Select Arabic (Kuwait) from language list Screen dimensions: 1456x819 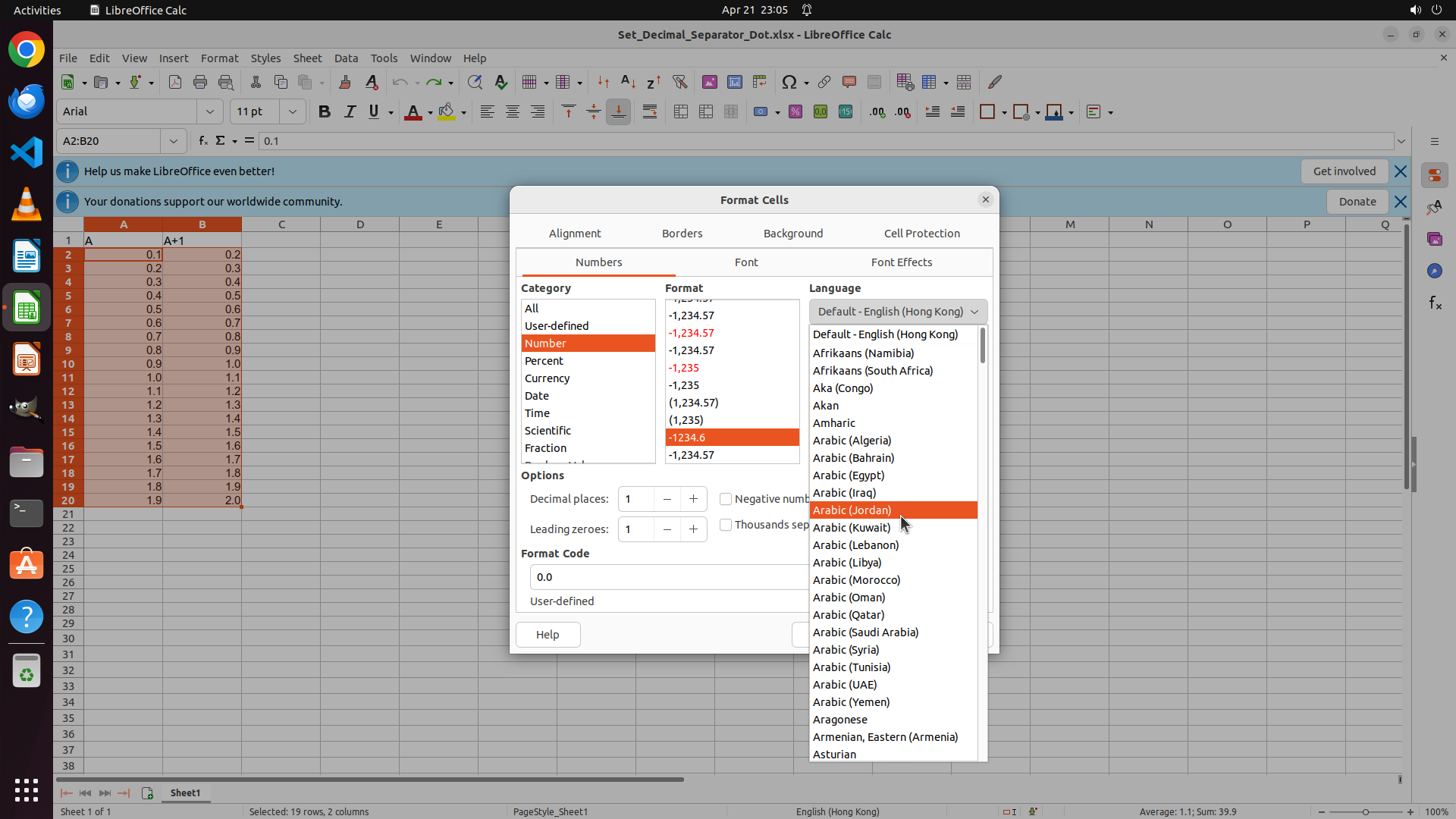pos(852,528)
